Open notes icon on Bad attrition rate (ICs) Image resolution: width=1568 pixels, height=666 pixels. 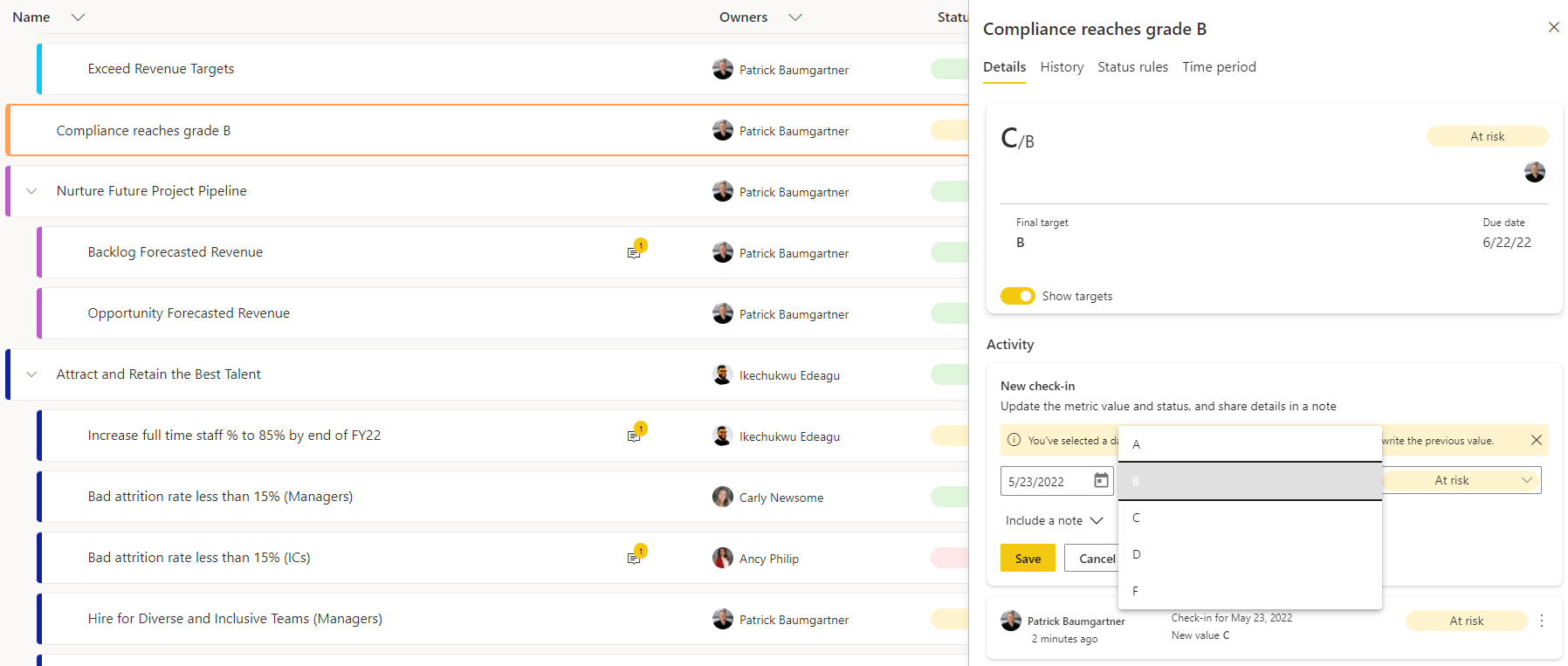tap(635, 557)
